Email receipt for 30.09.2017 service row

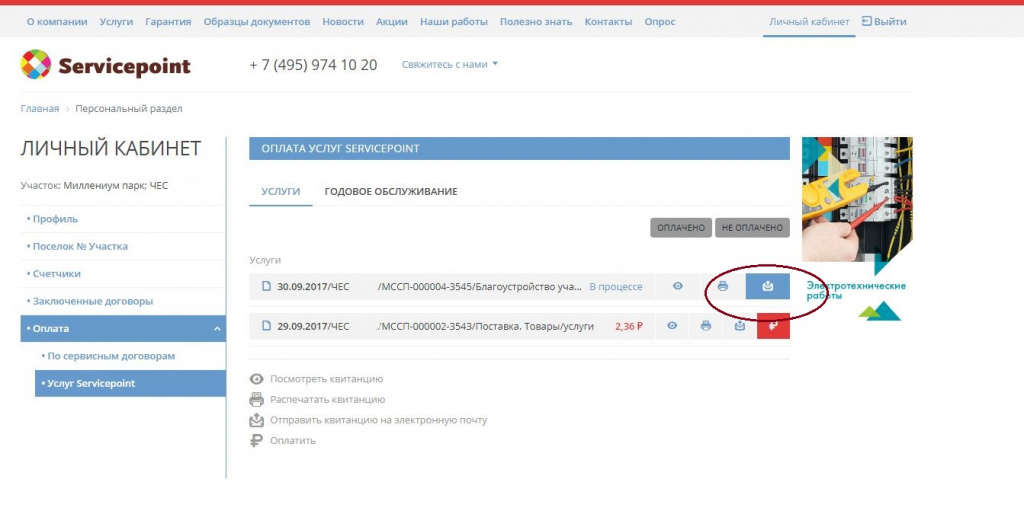coord(767,286)
